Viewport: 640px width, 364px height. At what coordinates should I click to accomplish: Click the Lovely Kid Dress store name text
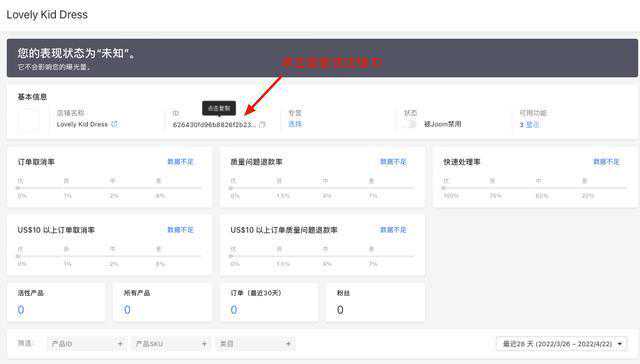click(82, 124)
